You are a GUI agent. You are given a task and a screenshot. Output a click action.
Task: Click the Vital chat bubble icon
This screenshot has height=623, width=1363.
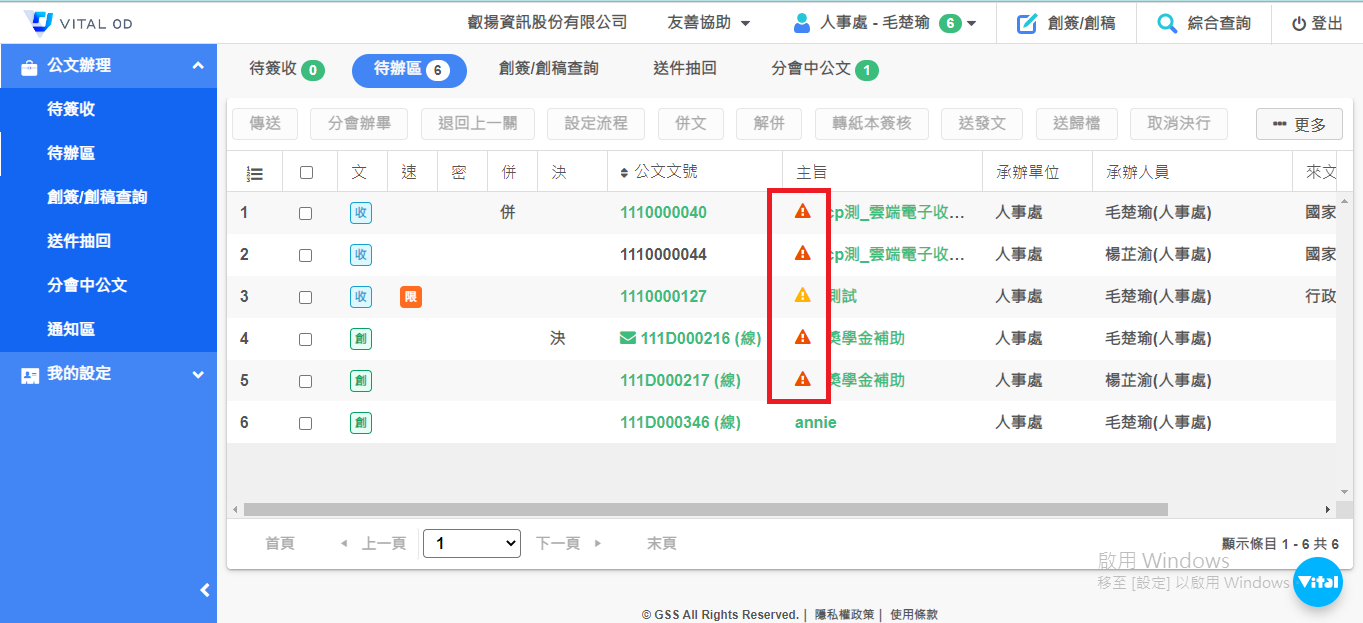pyautogui.click(x=1317, y=582)
